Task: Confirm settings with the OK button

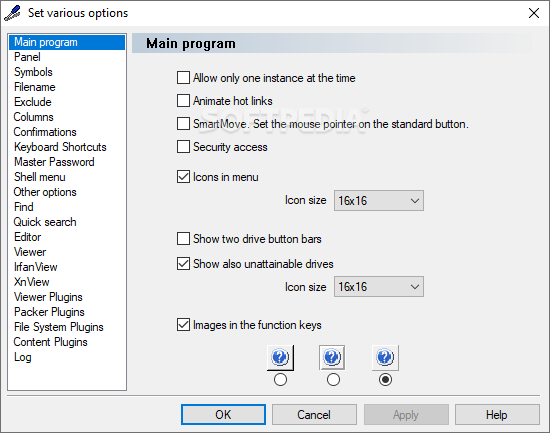Action: pyautogui.click(x=223, y=415)
